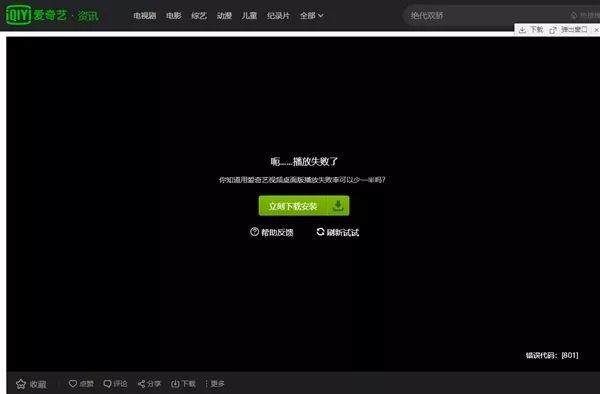The width and height of the screenshot is (600, 394).
Task: Like the video with the heart icon
Action: (73, 383)
